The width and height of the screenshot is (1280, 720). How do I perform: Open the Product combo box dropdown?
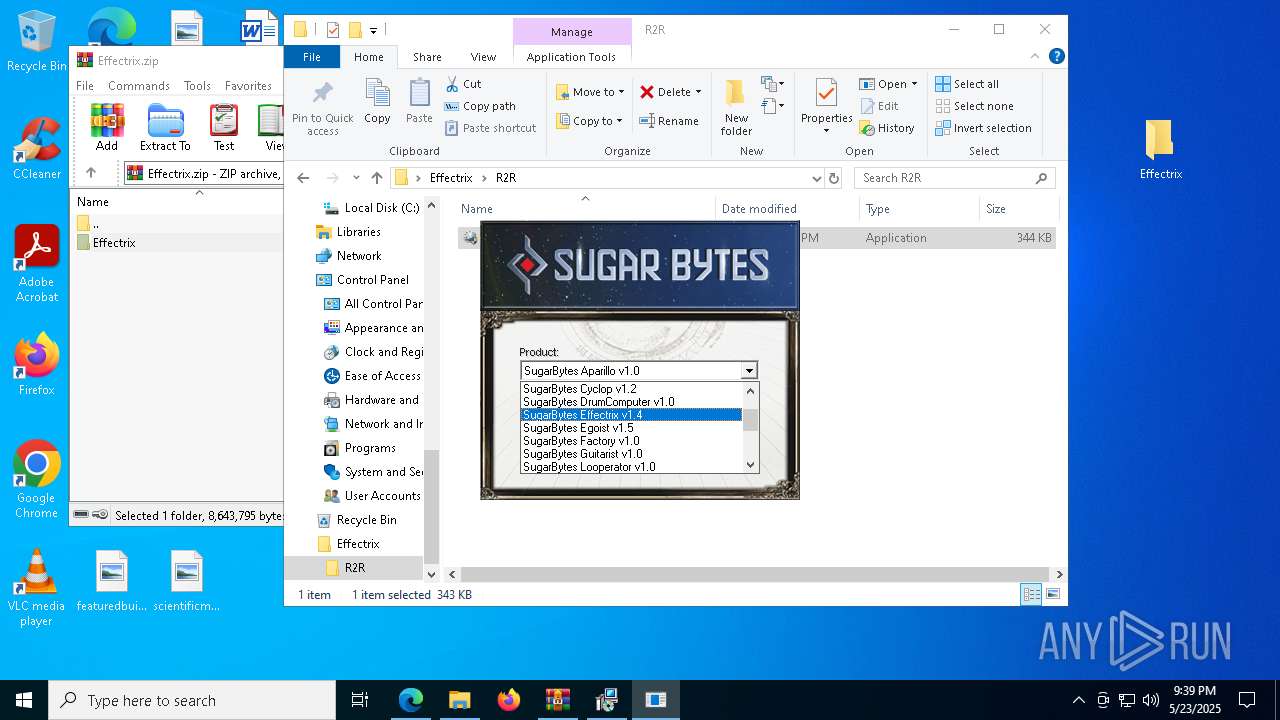pos(748,371)
